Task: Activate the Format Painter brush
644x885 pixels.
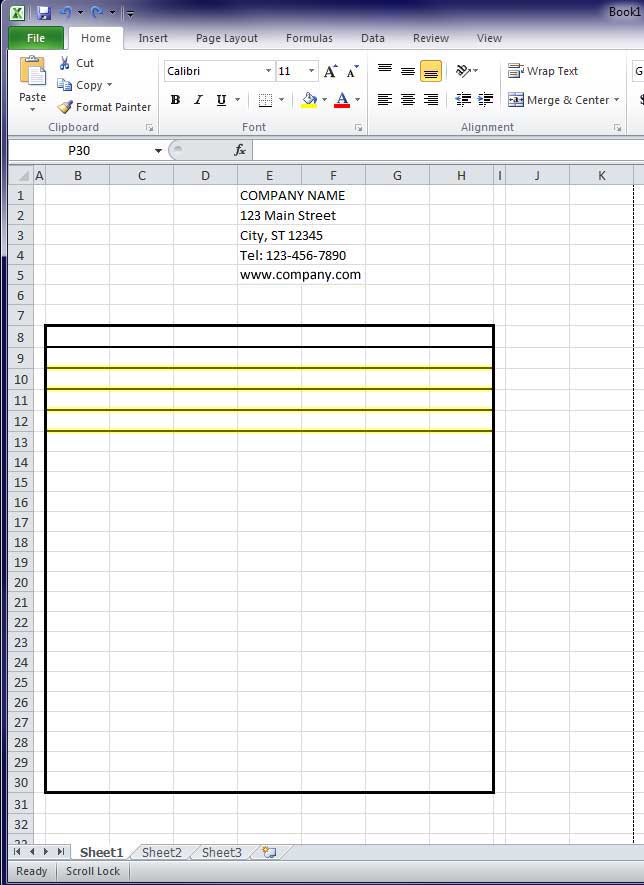Action: [65, 107]
